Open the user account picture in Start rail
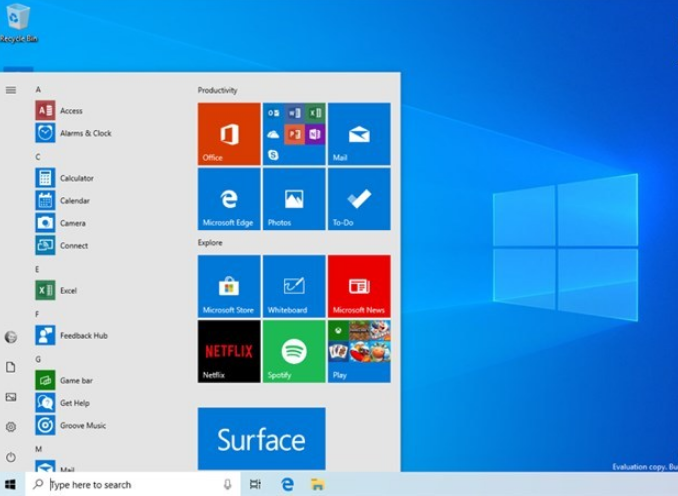Image resolution: width=678 pixels, height=496 pixels. (x=11, y=337)
